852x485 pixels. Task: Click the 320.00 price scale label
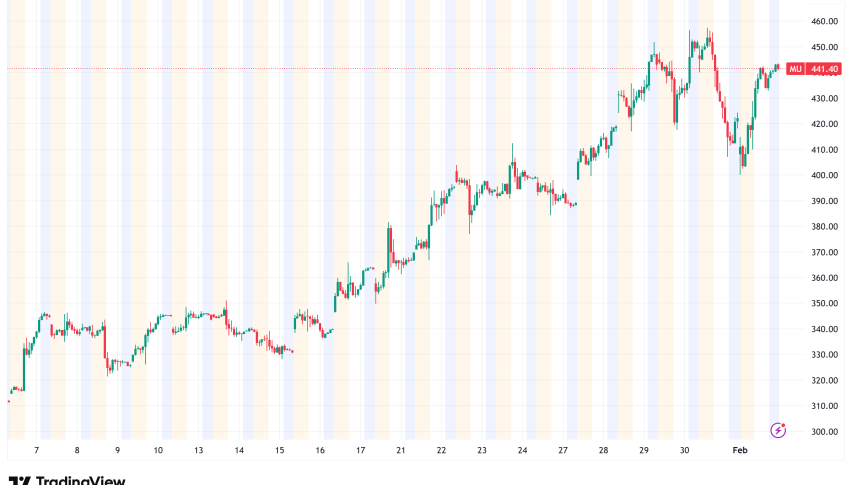click(825, 381)
